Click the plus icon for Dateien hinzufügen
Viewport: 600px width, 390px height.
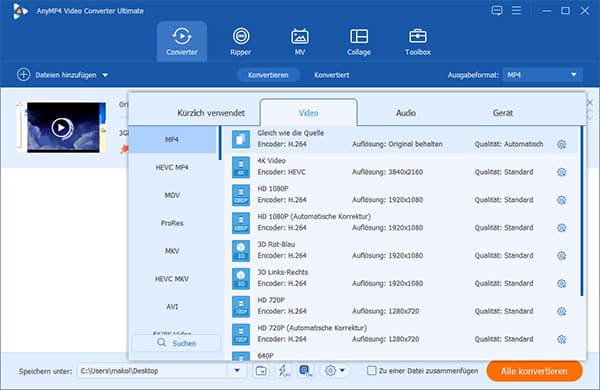click(23, 75)
